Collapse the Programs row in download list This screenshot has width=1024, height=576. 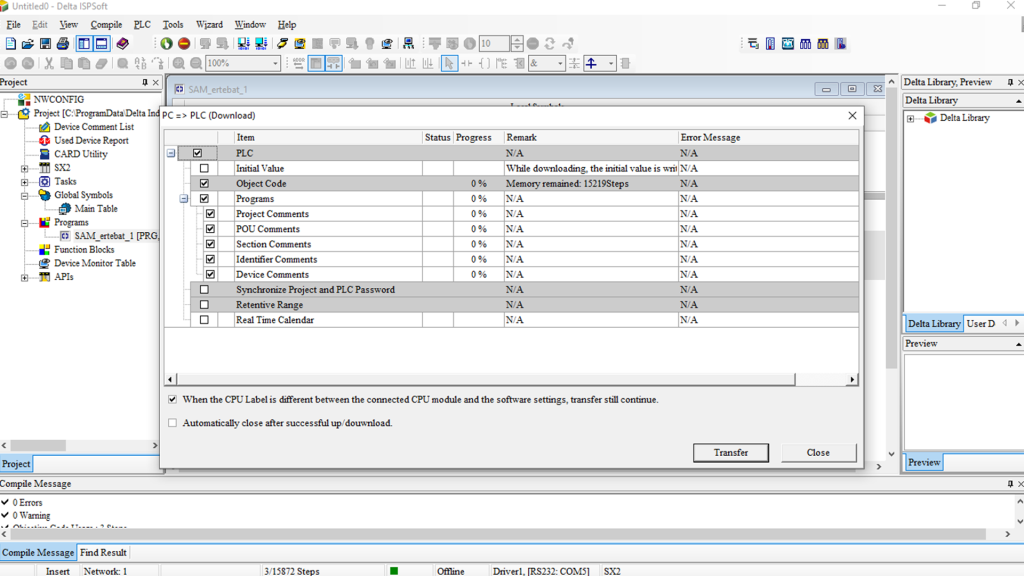click(184, 199)
